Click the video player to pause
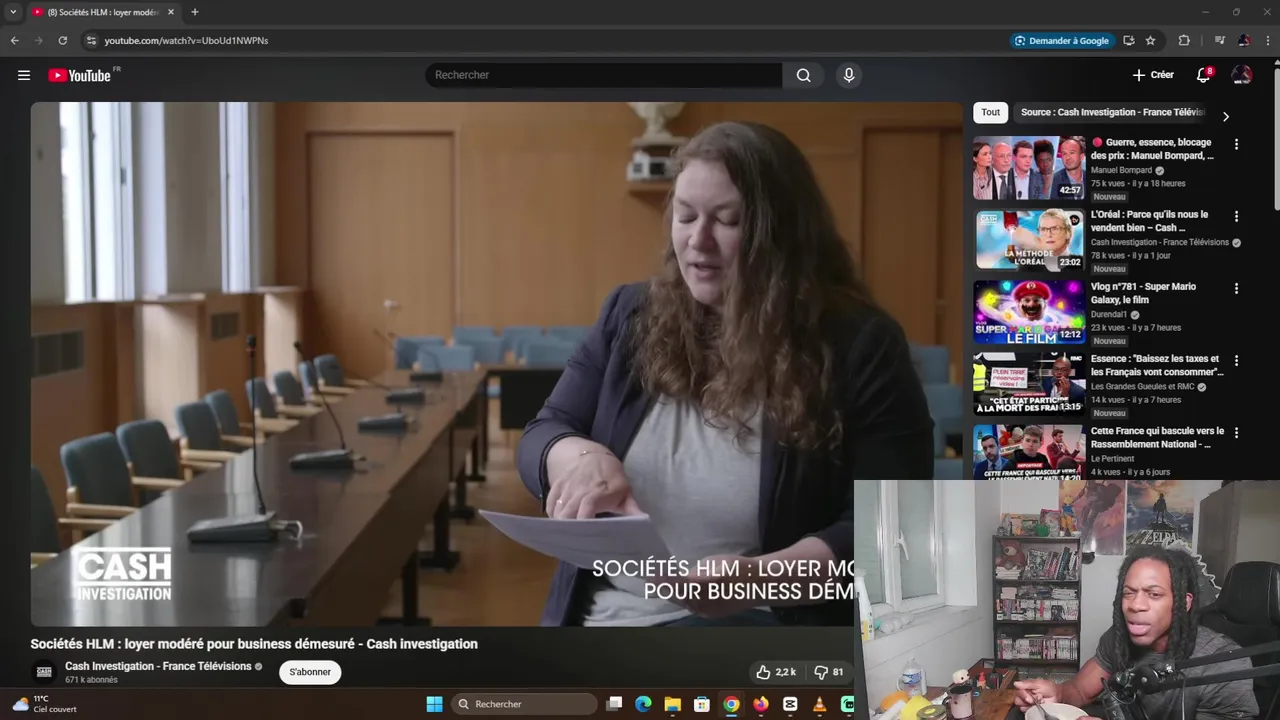This screenshot has width=1280, height=720. click(x=496, y=364)
